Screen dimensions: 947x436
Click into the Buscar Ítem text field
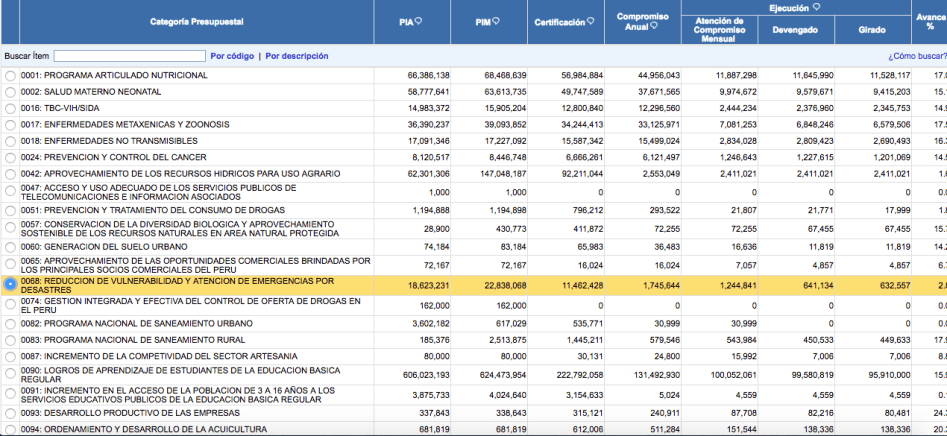(x=129, y=56)
